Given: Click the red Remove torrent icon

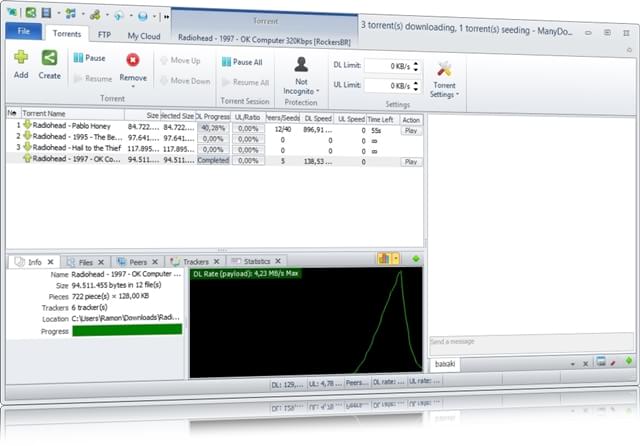Looking at the screenshot, I should [133, 60].
